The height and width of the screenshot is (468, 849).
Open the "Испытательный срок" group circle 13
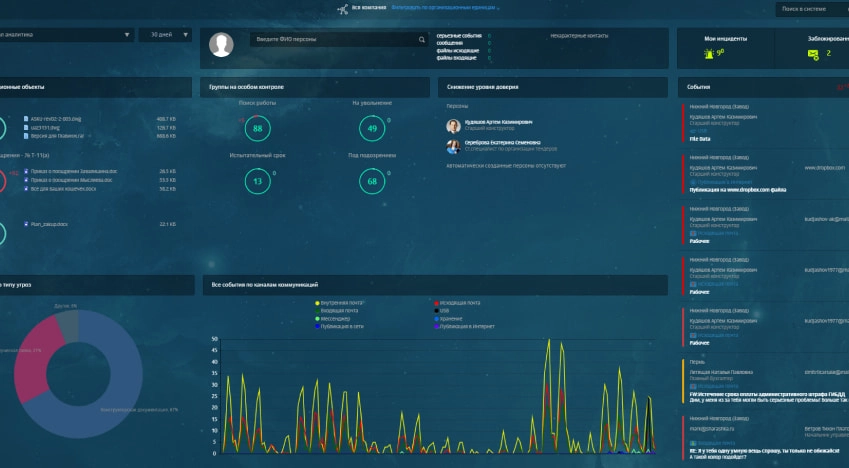pos(258,181)
